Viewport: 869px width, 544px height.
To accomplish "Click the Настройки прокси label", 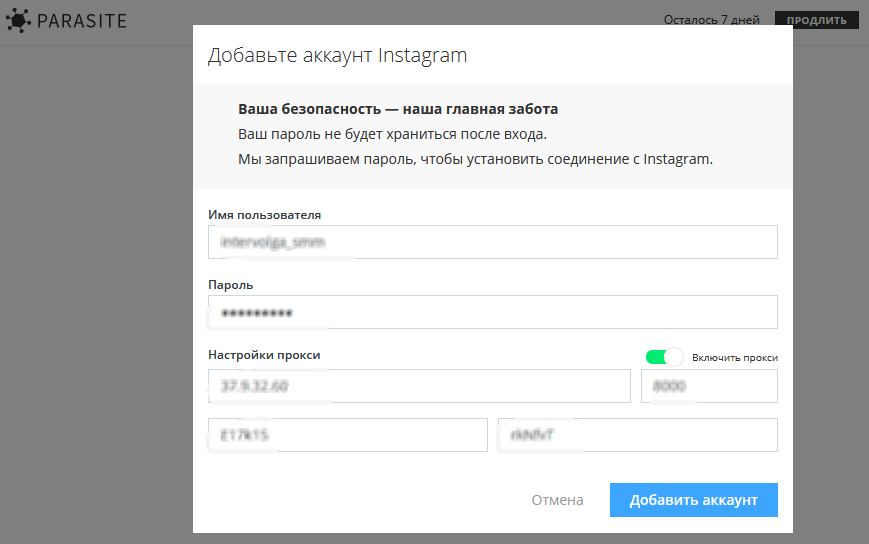I will tap(264, 355).
